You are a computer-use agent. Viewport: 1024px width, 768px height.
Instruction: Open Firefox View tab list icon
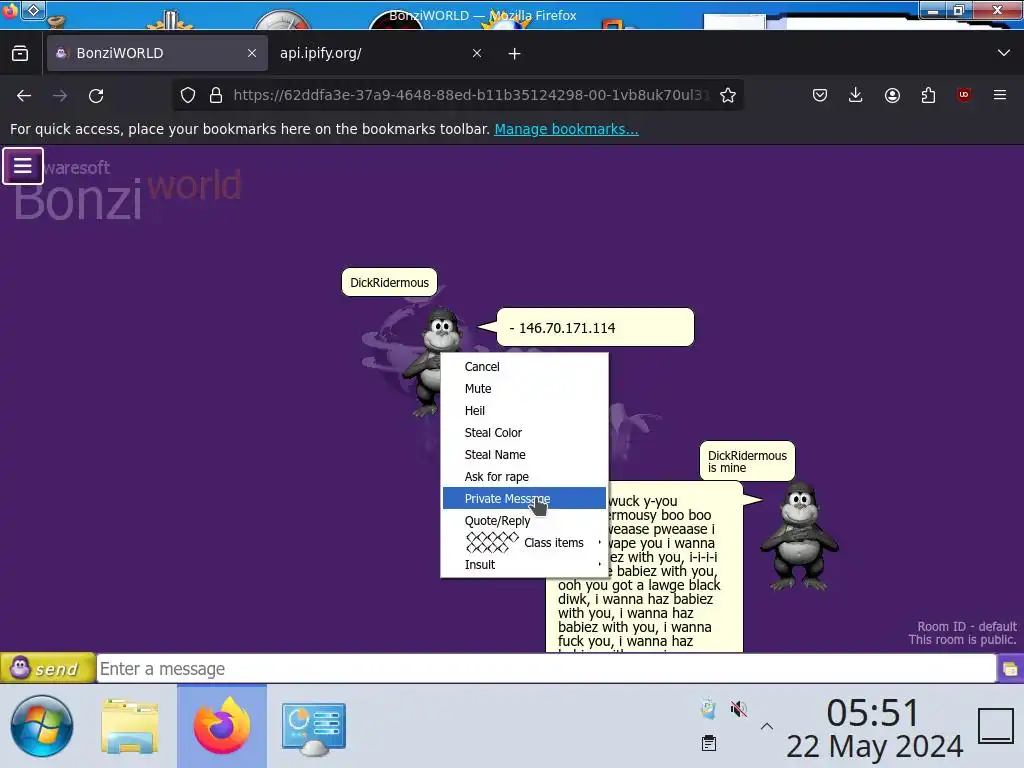(20, 53)
